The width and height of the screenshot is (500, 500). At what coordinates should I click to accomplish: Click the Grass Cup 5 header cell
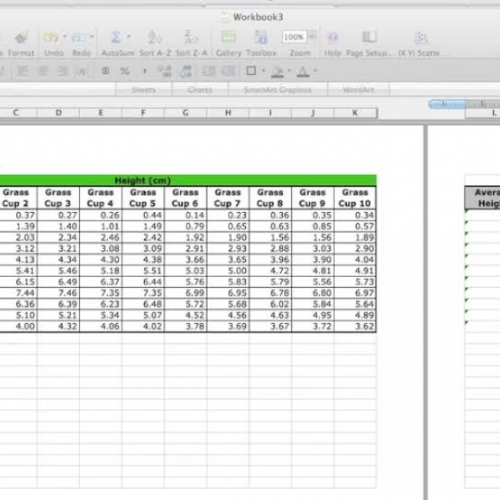tap(143, 198)
